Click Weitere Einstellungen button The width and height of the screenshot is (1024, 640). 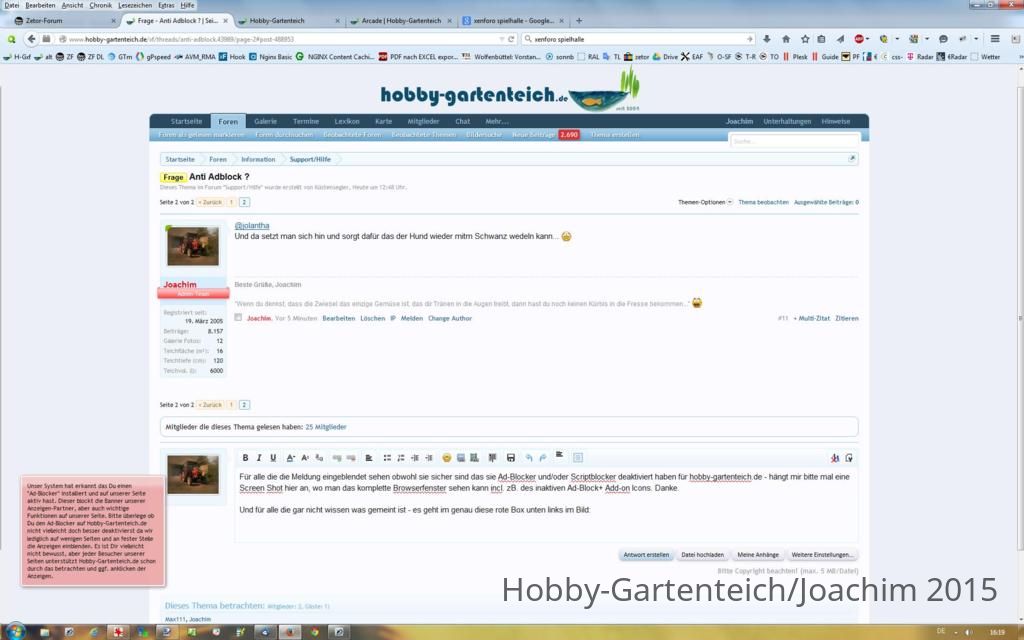[x=822, y=555]
